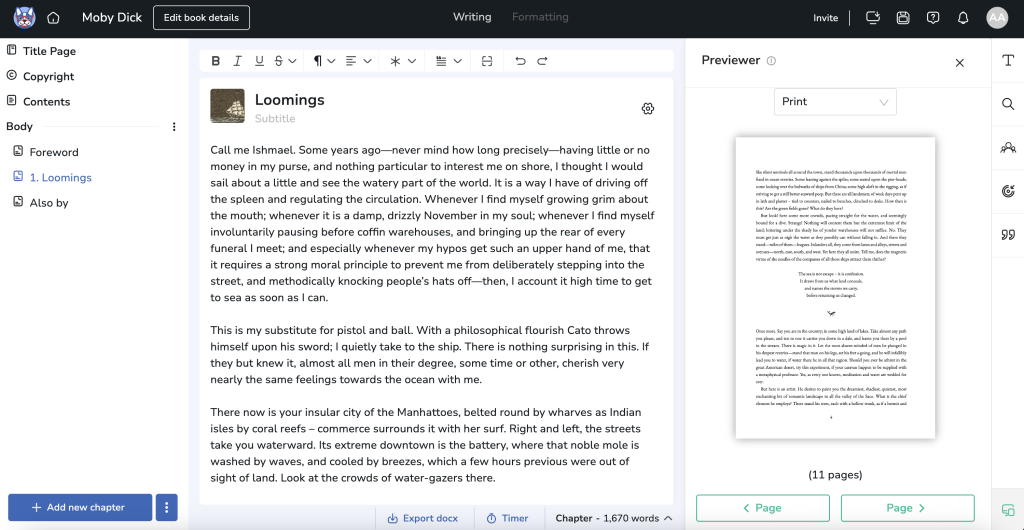Apply italic formatting
The height and width of the screenshot is (530, 1024).
237,61
